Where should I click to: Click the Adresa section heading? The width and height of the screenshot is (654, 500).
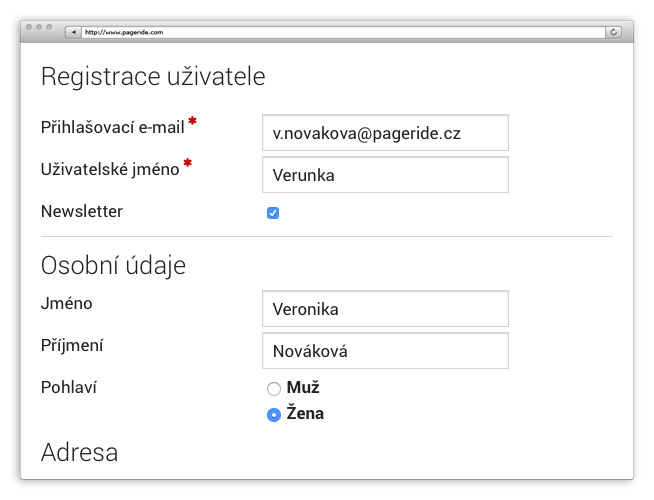(x=79, y=452)
